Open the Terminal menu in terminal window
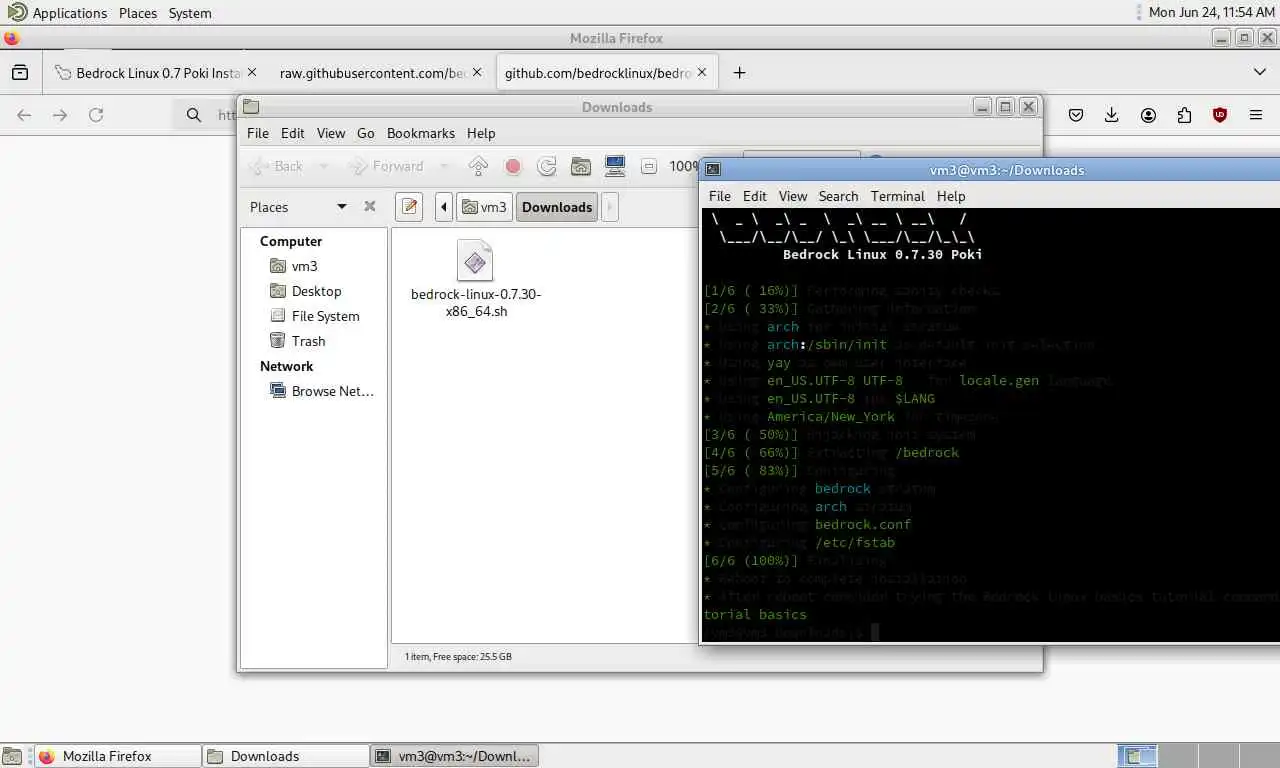The image size is (1280, 768). click(x=897, y=196)
